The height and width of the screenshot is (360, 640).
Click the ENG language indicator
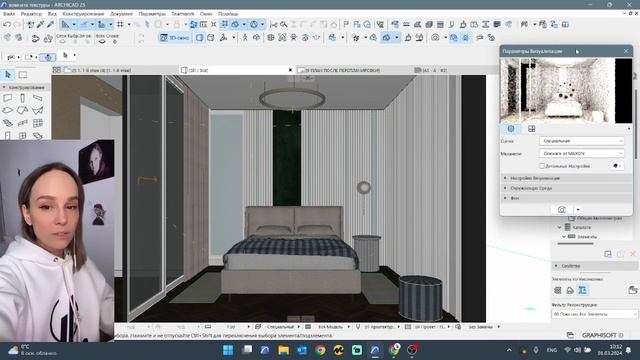tap(552, 350)
